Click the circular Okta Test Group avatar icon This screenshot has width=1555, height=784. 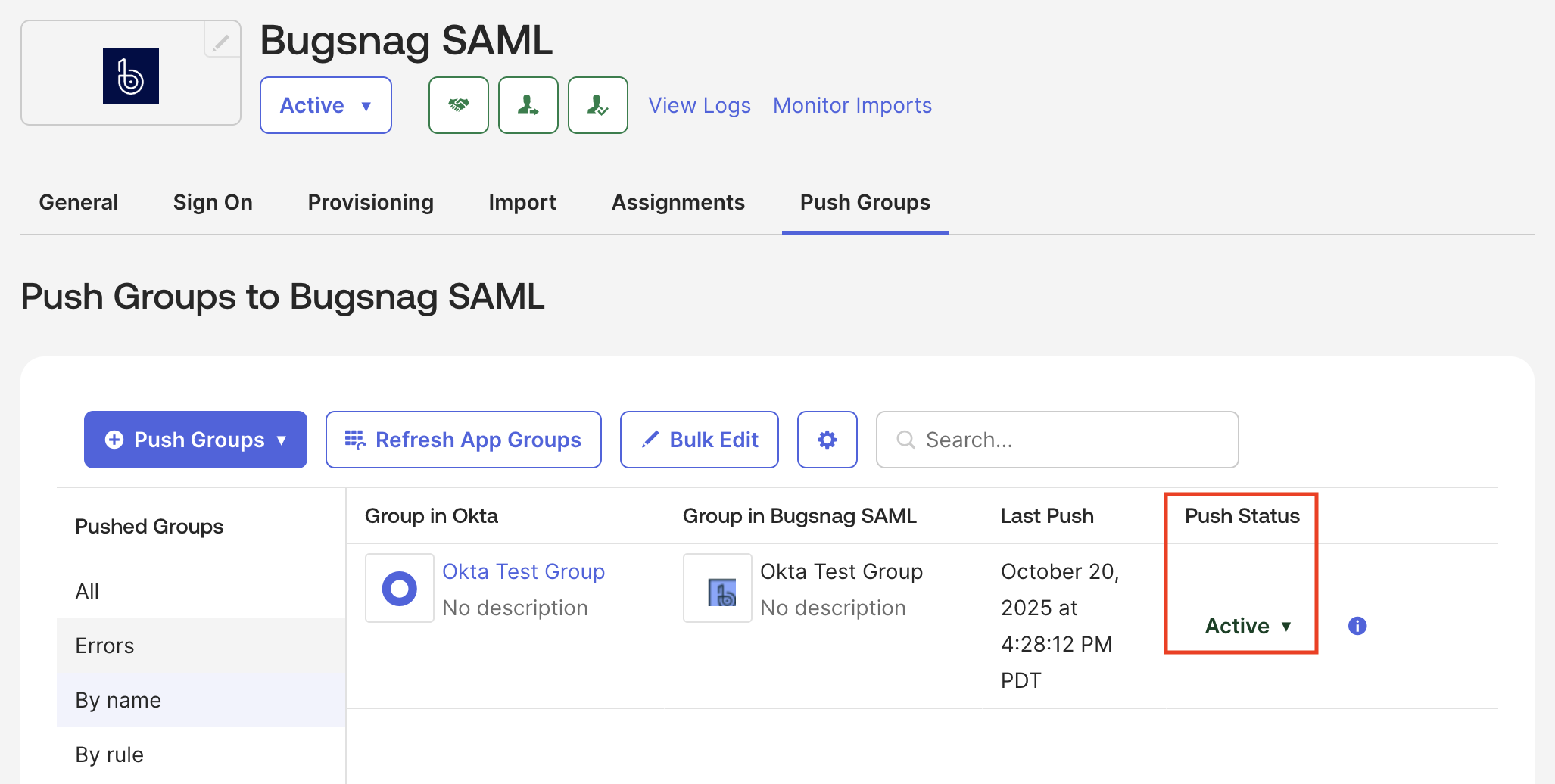[399, 588]
